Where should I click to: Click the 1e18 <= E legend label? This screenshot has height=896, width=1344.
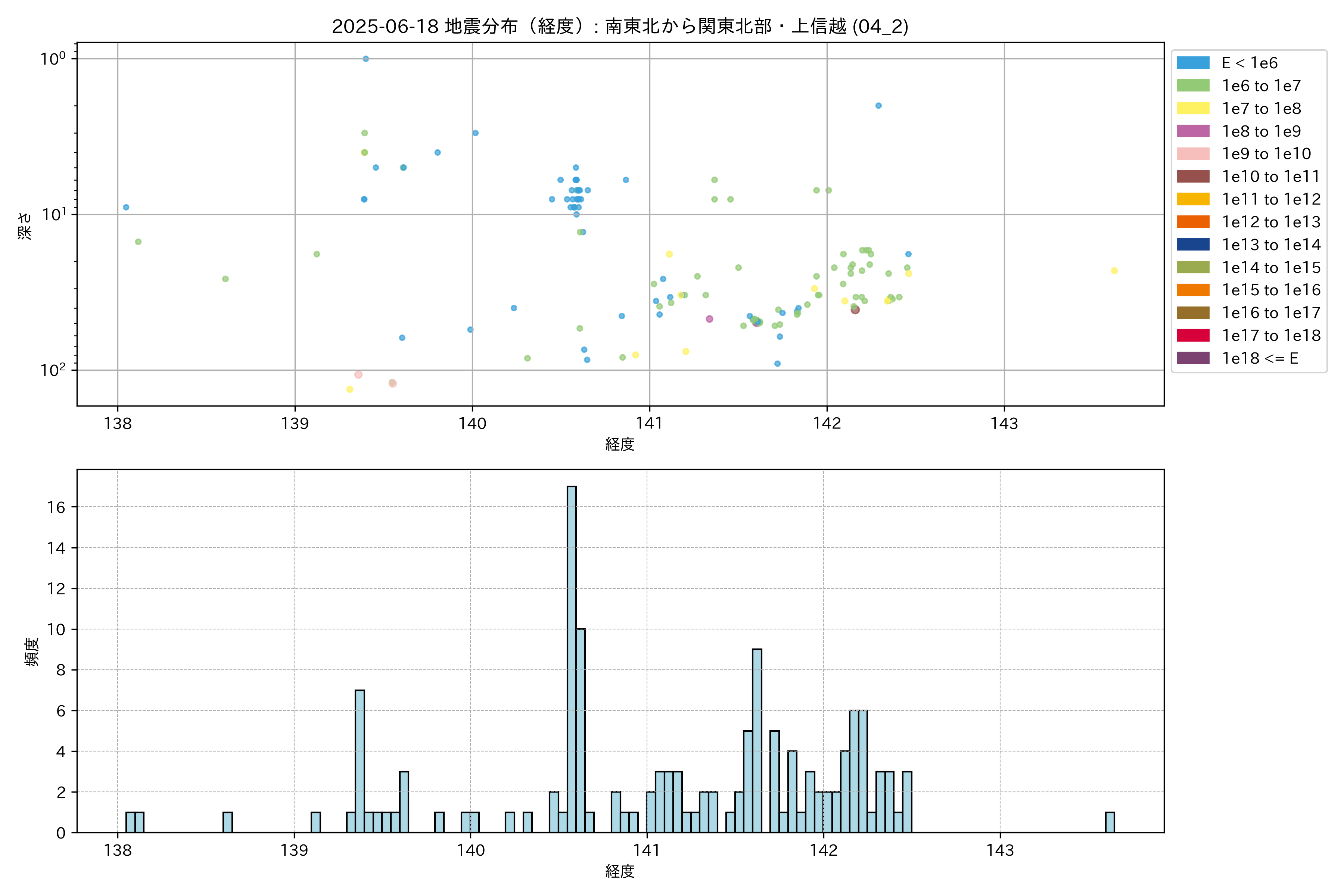click(x=1259, y=358)
